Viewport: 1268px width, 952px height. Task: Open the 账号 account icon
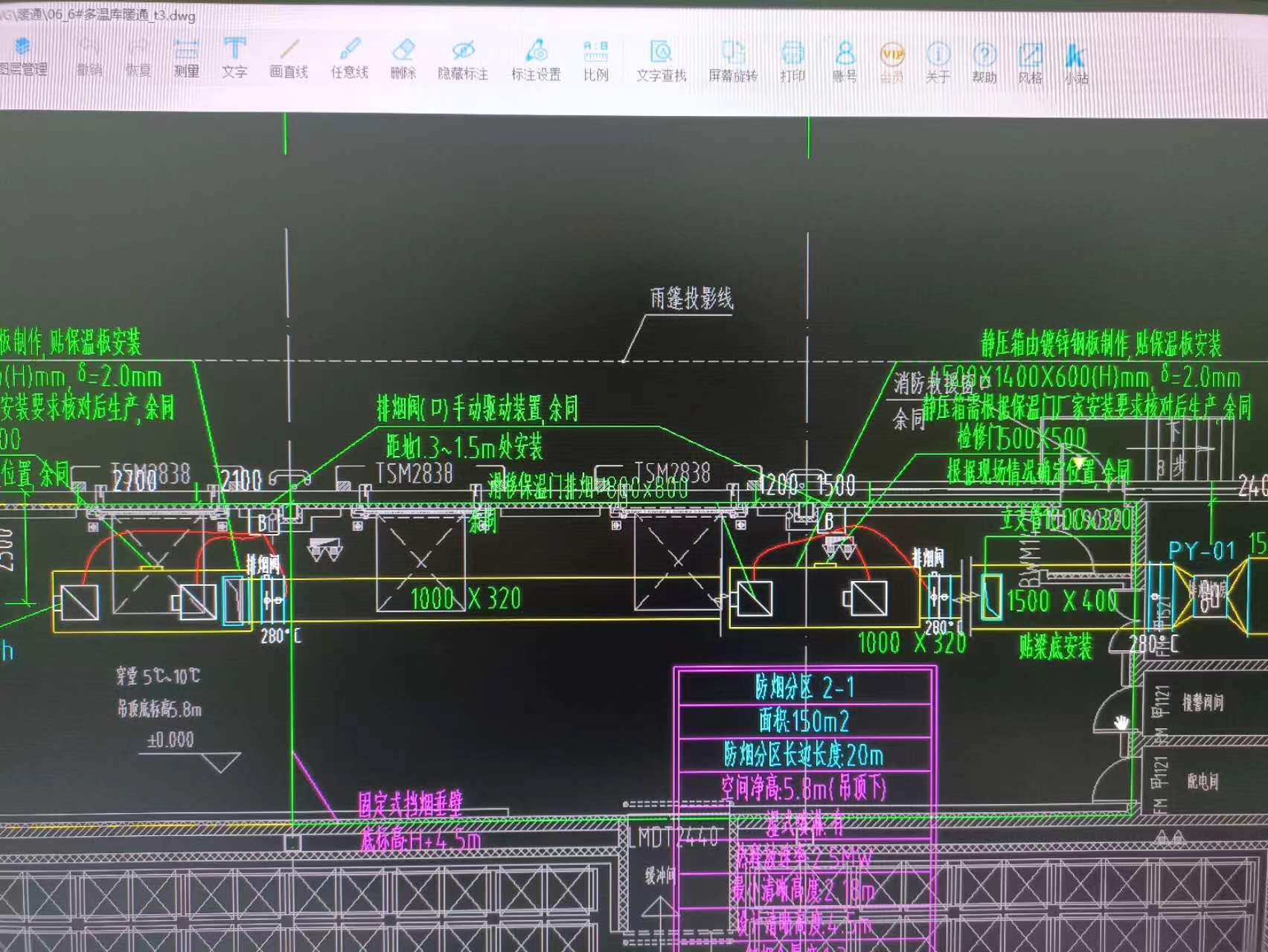[845, 63]
